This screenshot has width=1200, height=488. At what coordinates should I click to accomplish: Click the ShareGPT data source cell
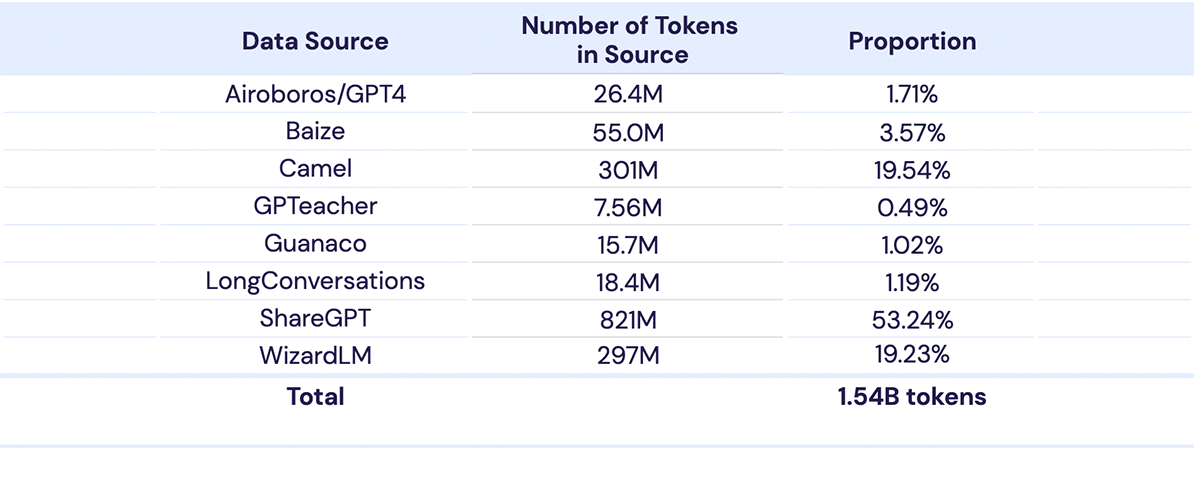click(315, 319)
